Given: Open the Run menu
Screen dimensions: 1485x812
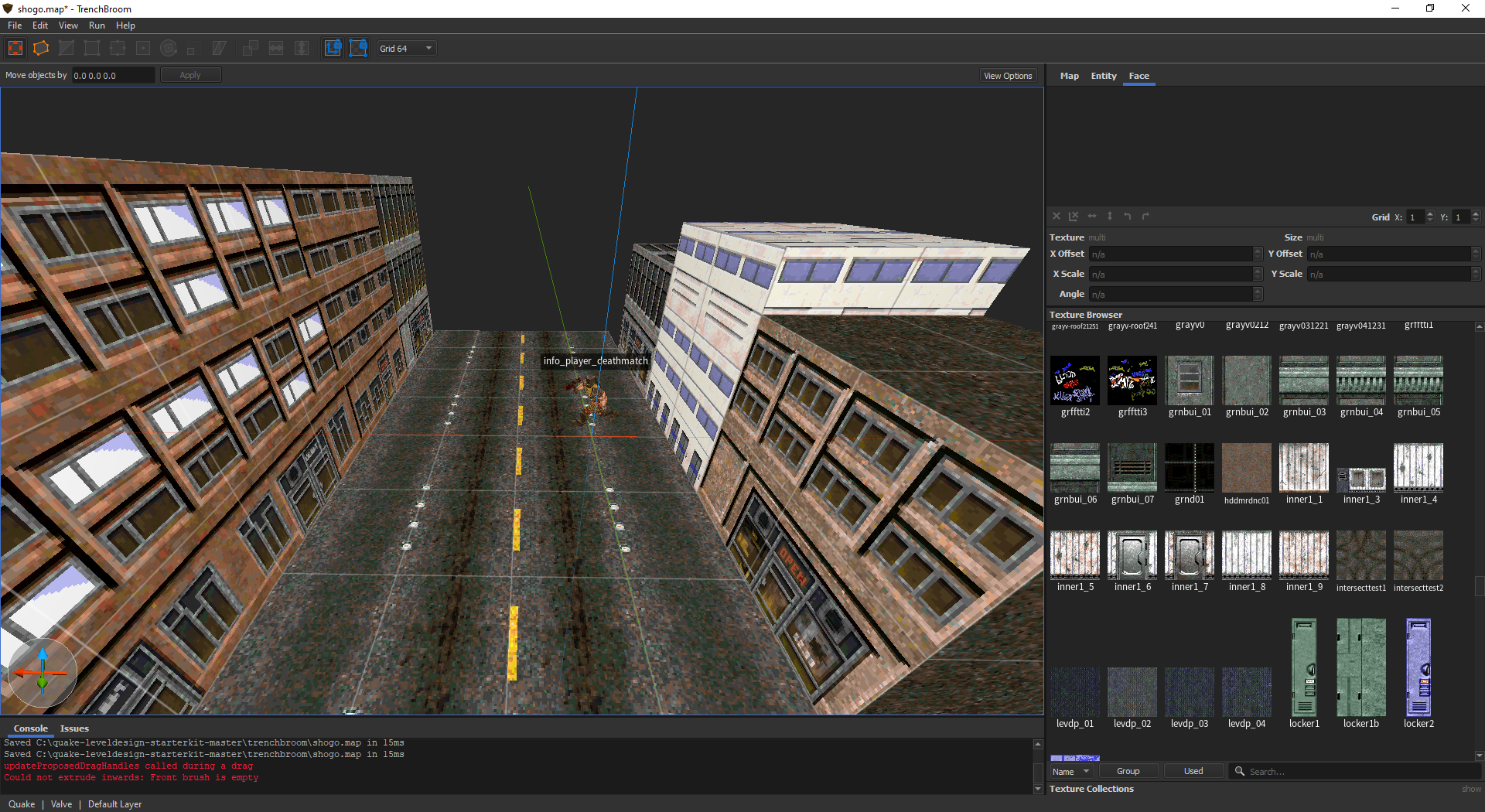Looking at the screenshot, I should (97, 26).
